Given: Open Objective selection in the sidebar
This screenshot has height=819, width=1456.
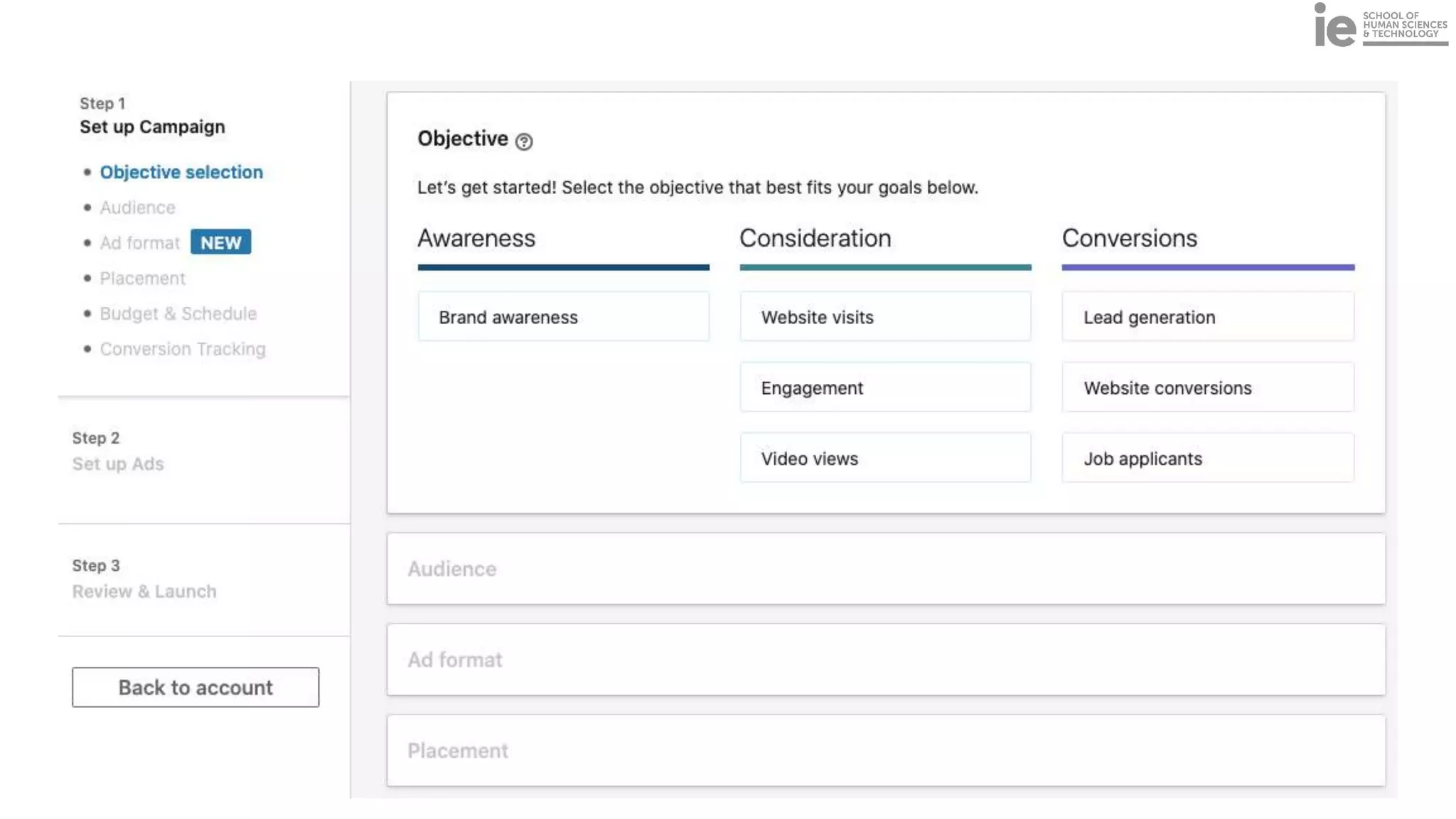Looking at the screenshot, I should coord(181,172).
